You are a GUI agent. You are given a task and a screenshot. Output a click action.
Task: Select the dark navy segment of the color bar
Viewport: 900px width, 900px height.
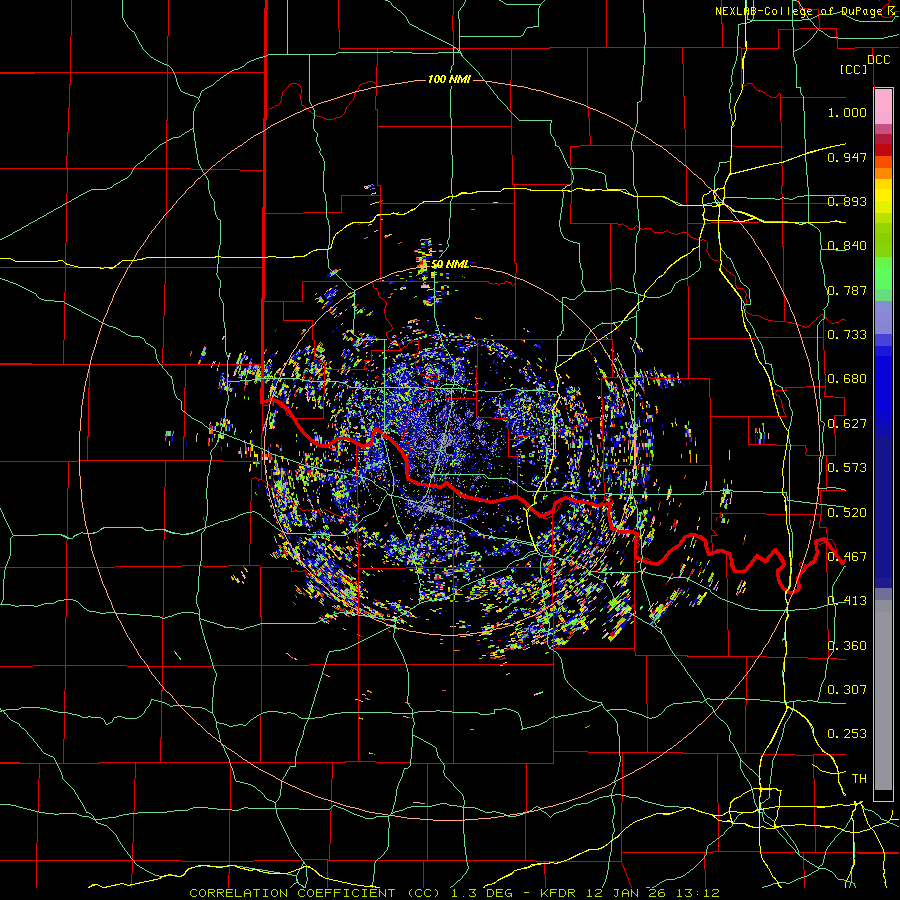883,510
